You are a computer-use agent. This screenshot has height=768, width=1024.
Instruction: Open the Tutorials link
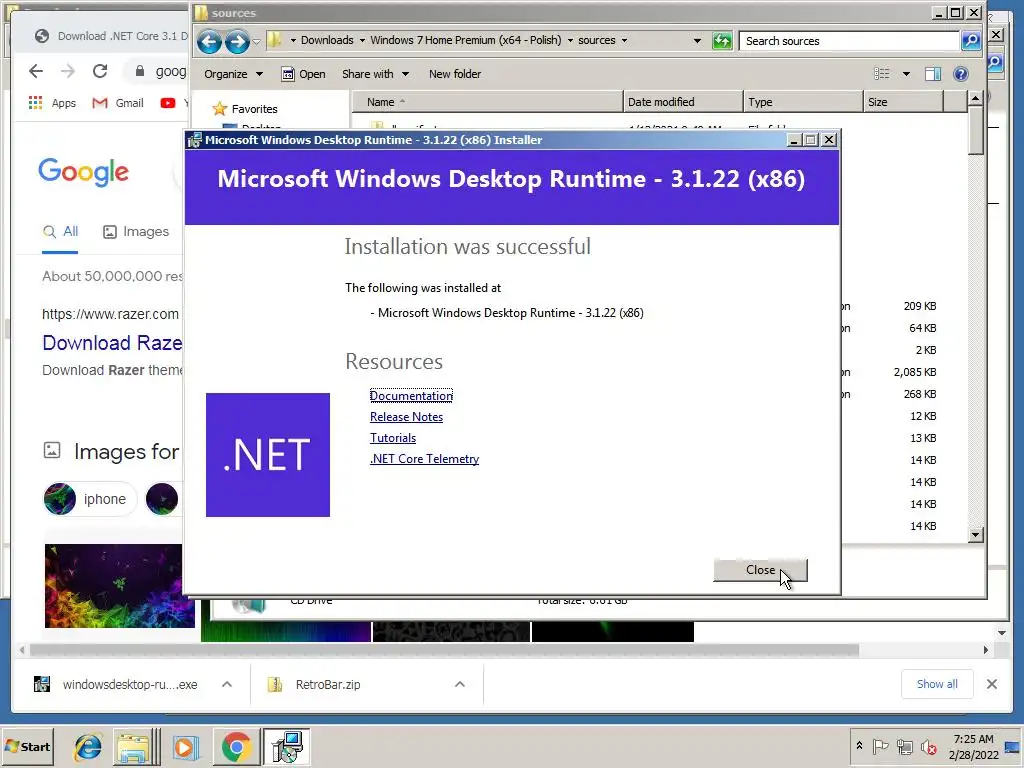[x=392, y=438]
